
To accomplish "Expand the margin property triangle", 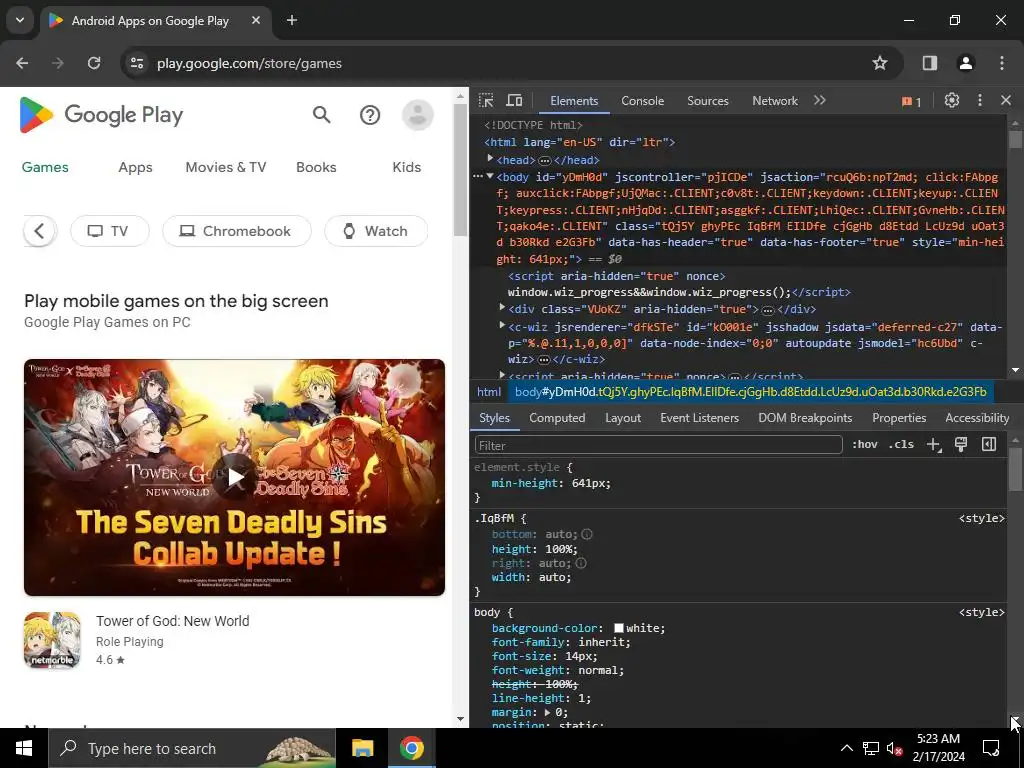I will (547, 712).
